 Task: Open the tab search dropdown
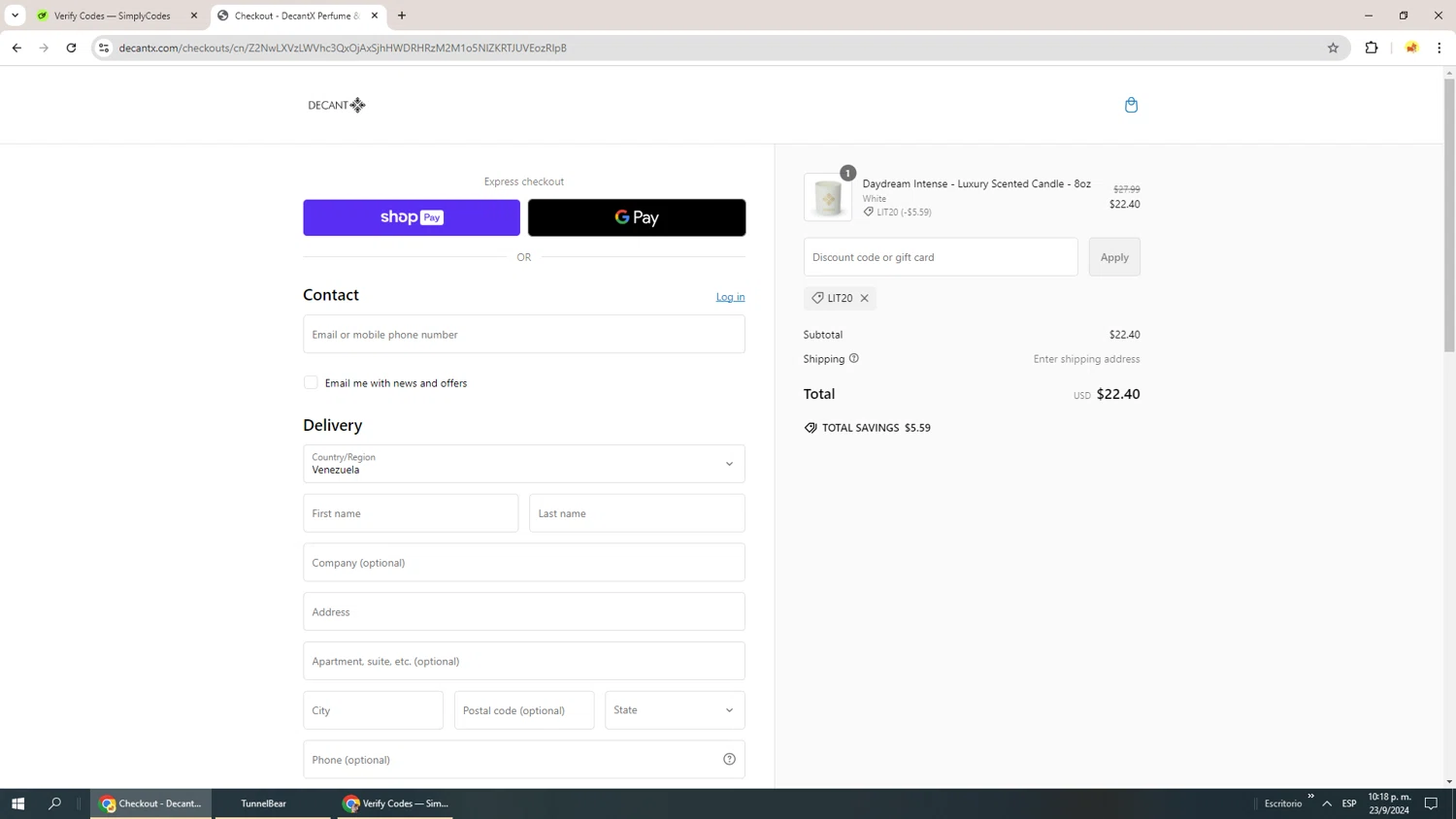pos(16,16)
